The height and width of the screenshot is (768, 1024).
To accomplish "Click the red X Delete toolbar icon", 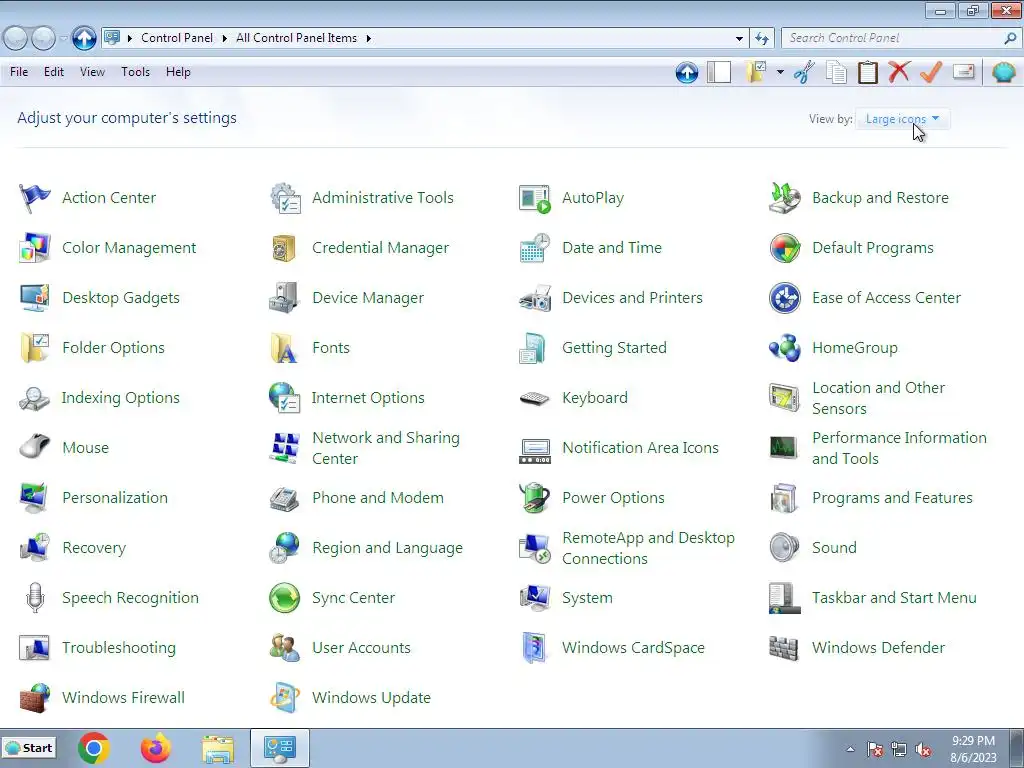I will point(899,72).
